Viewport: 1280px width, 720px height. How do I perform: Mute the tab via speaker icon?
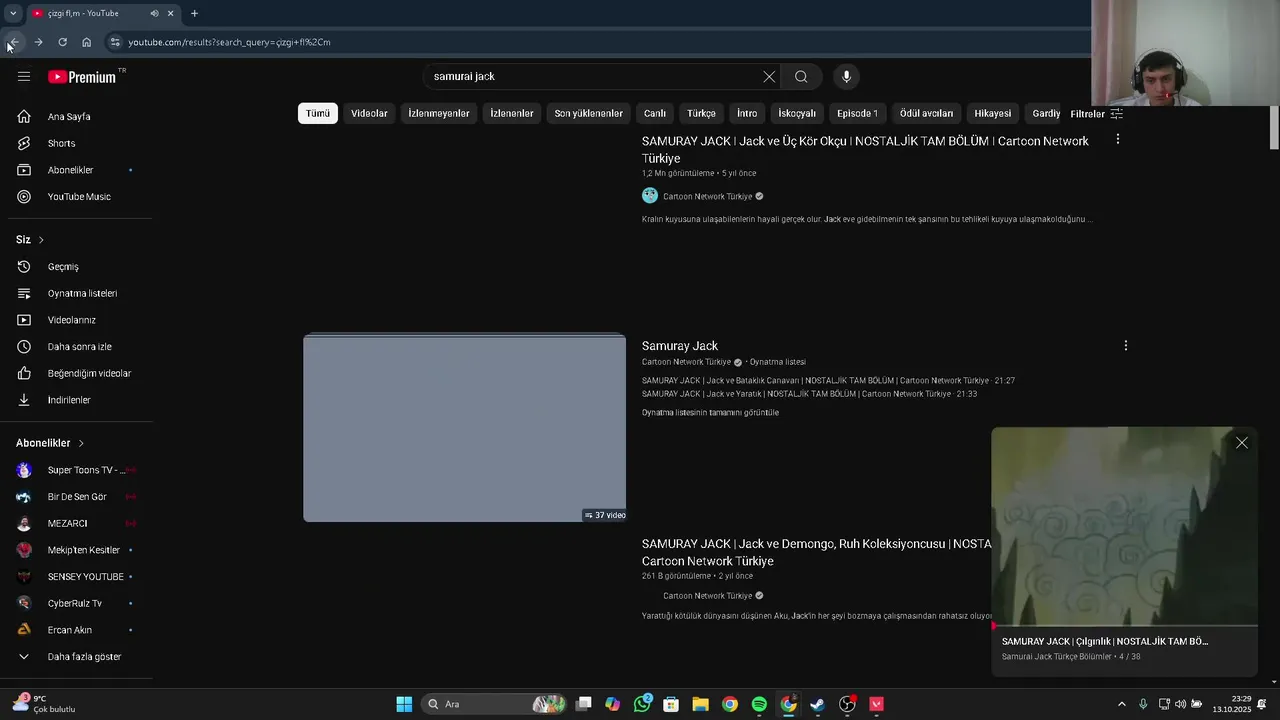tap(154, 13)
